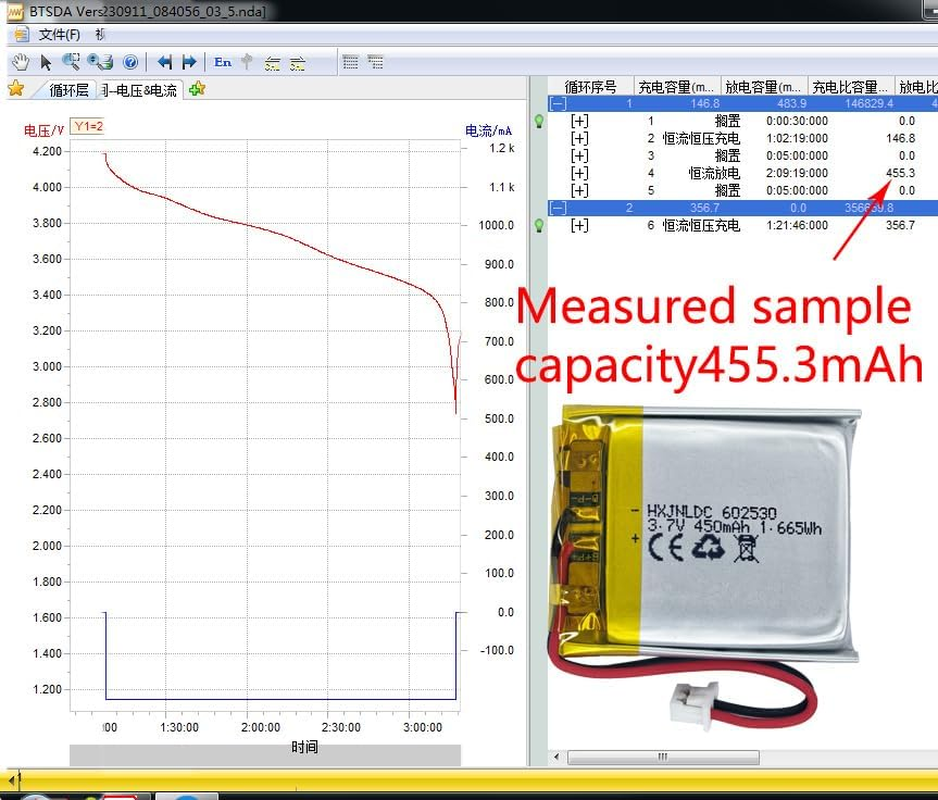Click the blue right arrow navigation icon

click(189, 62)
